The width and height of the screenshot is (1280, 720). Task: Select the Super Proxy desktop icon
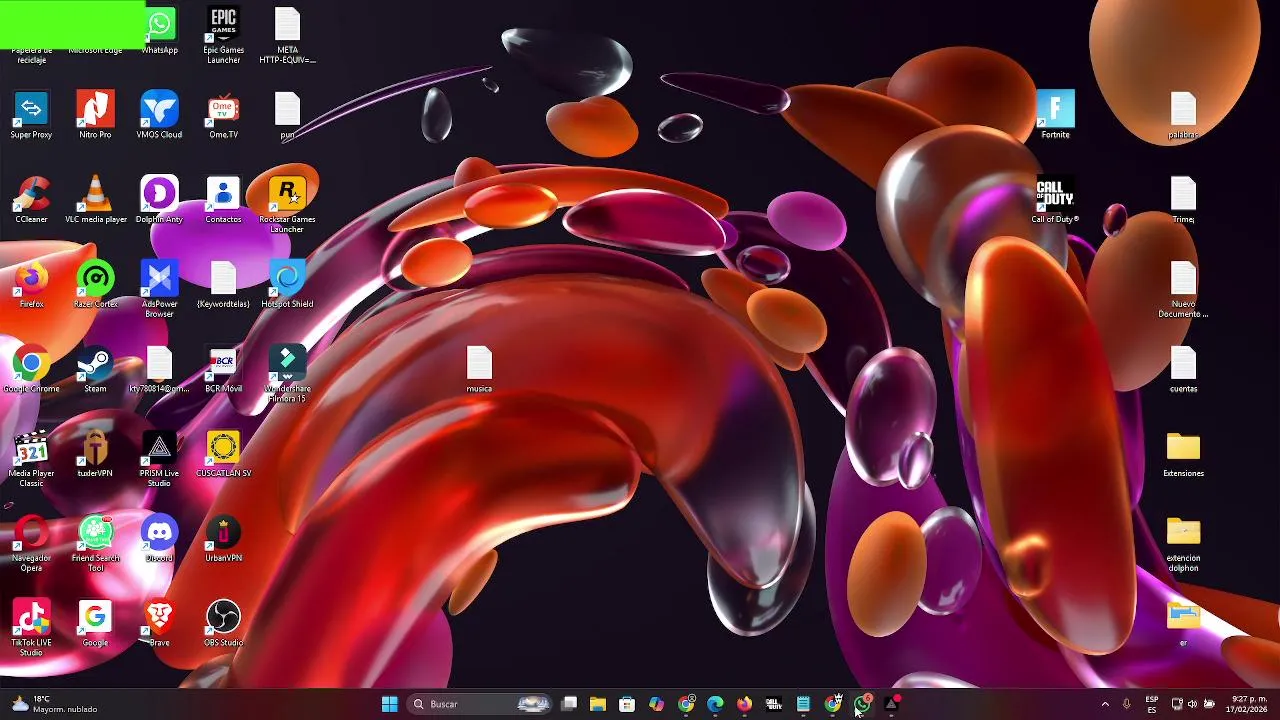[x=31, y=115]
